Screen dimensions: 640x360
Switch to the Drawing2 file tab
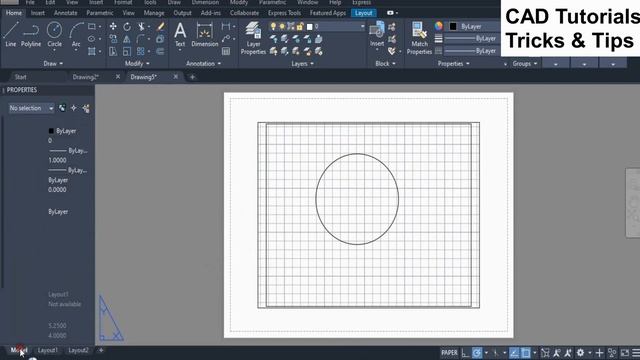tap(85, 77)
